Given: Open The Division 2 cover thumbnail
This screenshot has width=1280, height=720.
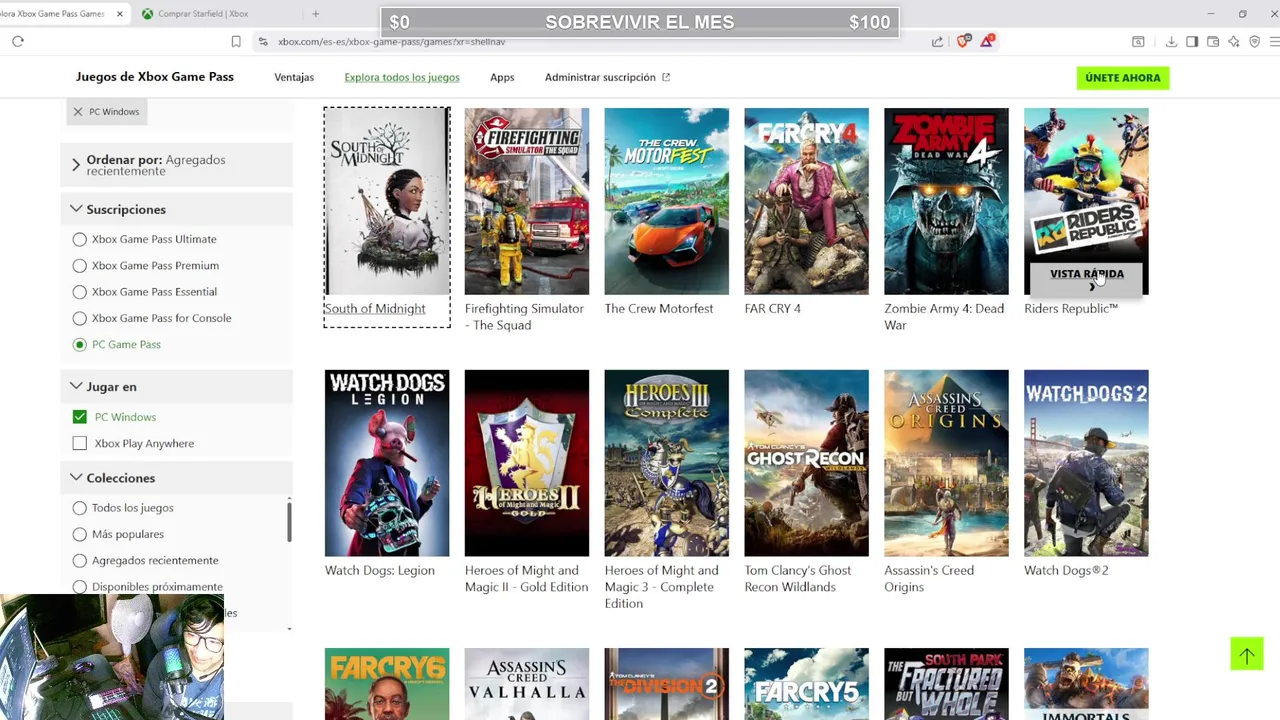Looking at the screenshot, I should (x=667, y=684).
